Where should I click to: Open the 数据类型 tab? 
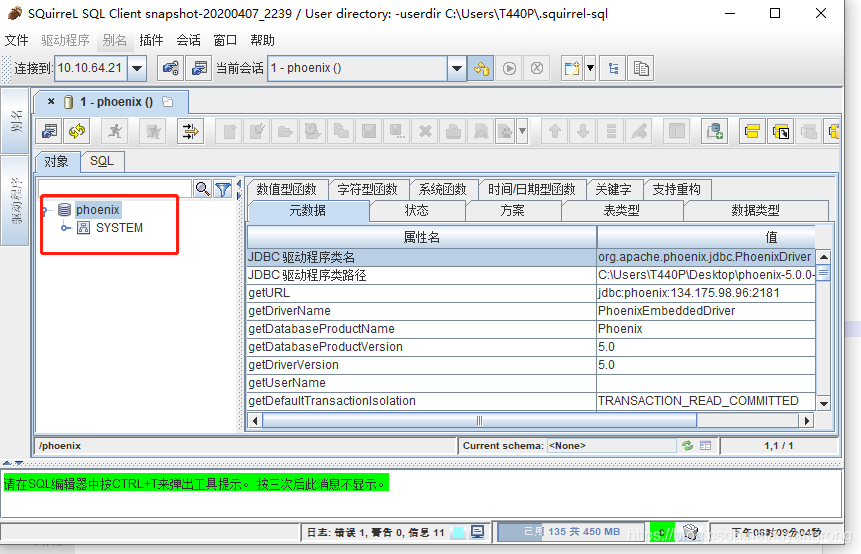tap(756, 210)
